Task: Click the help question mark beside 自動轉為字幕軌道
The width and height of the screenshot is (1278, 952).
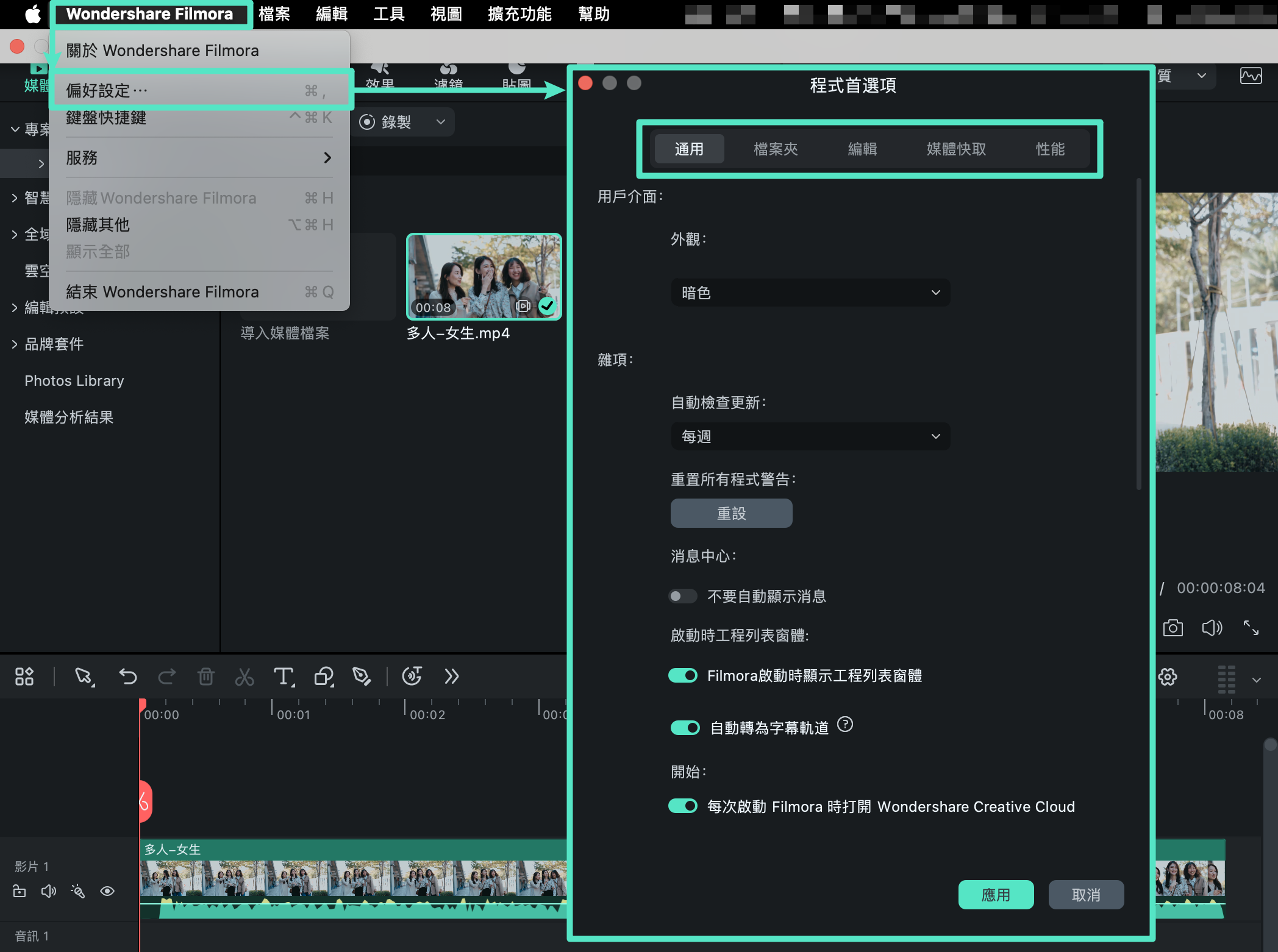Action: click(x=845, y=725)
